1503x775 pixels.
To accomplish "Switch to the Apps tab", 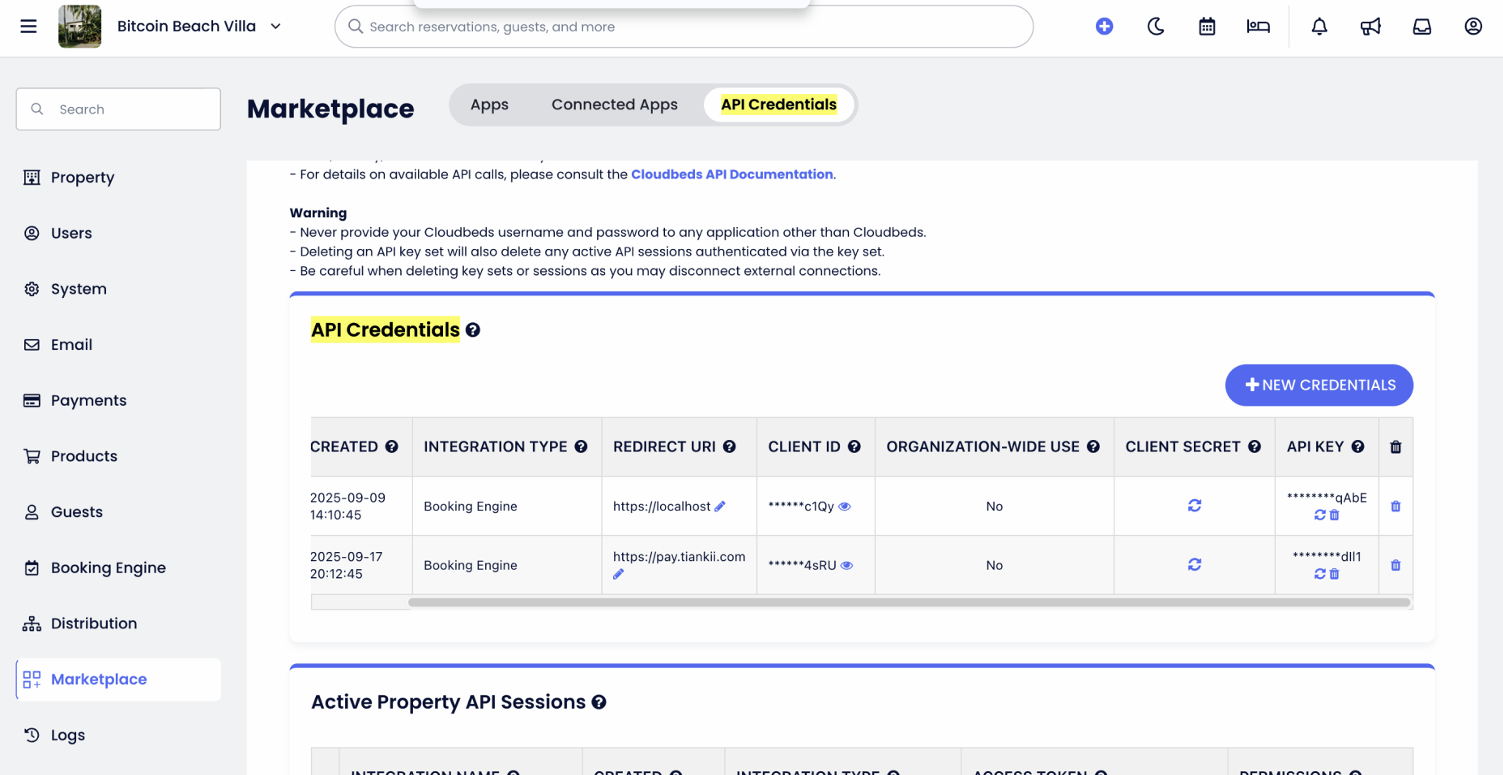I will point(489,105).
